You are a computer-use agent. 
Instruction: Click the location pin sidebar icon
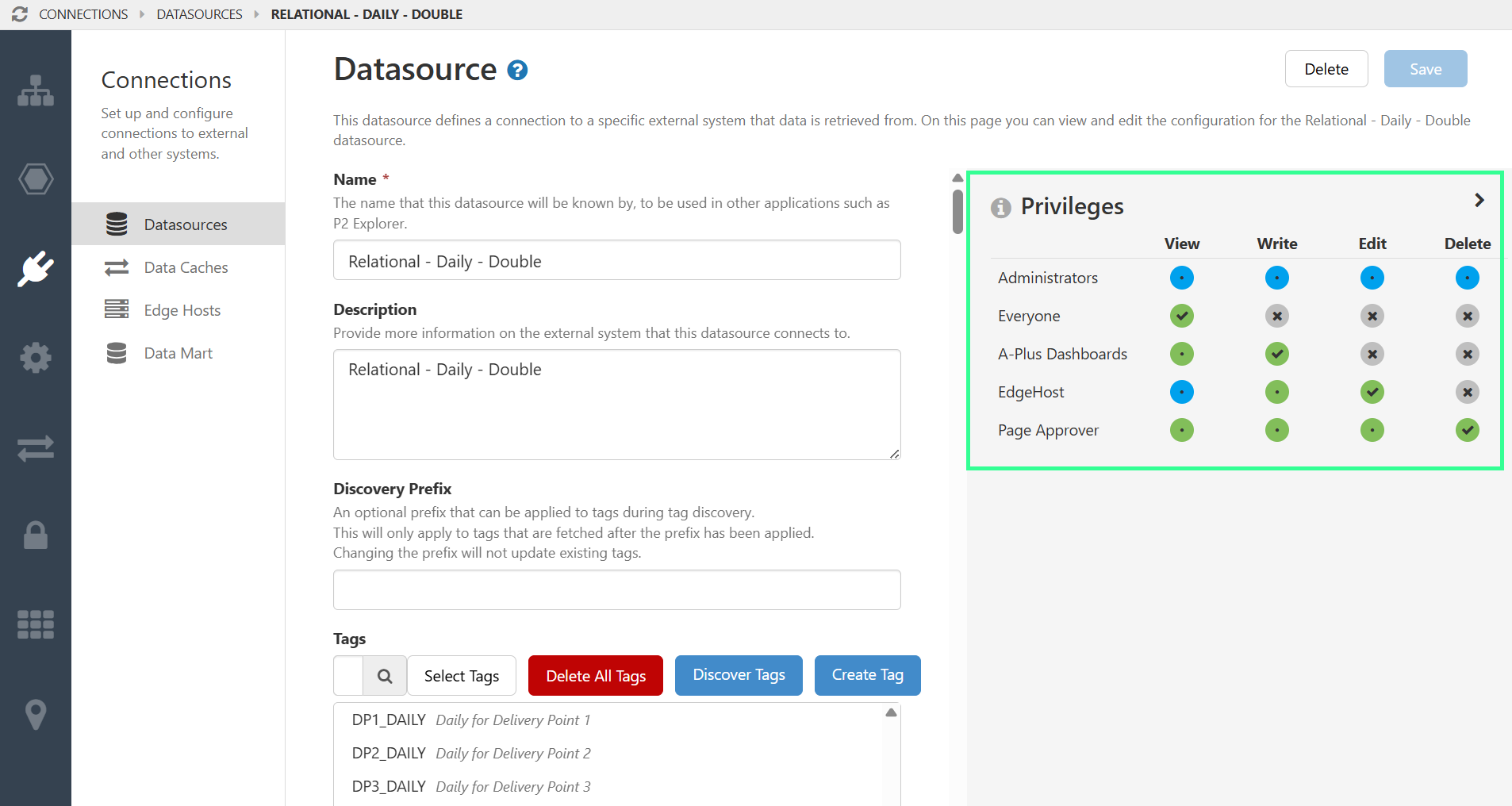click(x=36, y=714)
